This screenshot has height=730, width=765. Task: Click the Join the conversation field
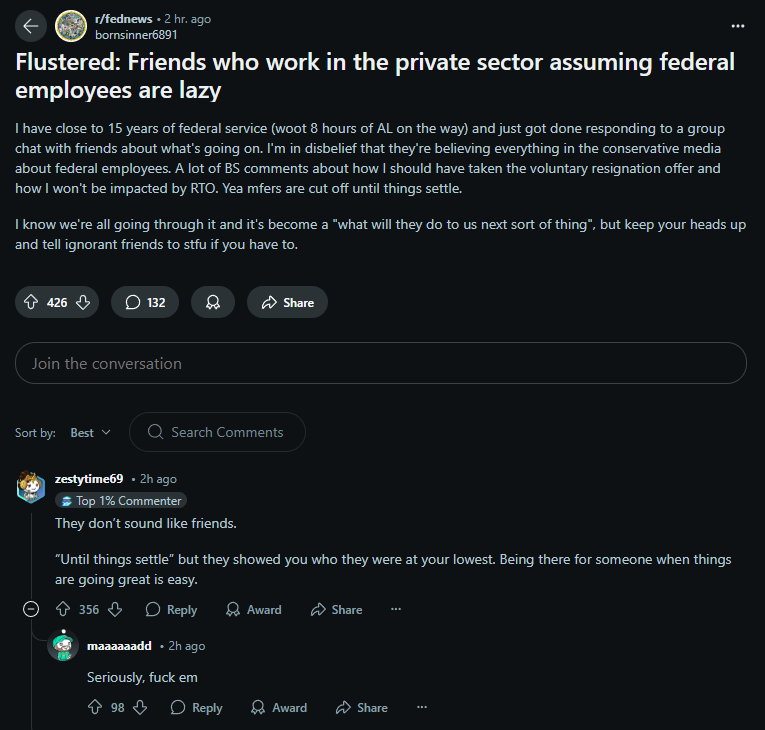(x=381, y=363)
